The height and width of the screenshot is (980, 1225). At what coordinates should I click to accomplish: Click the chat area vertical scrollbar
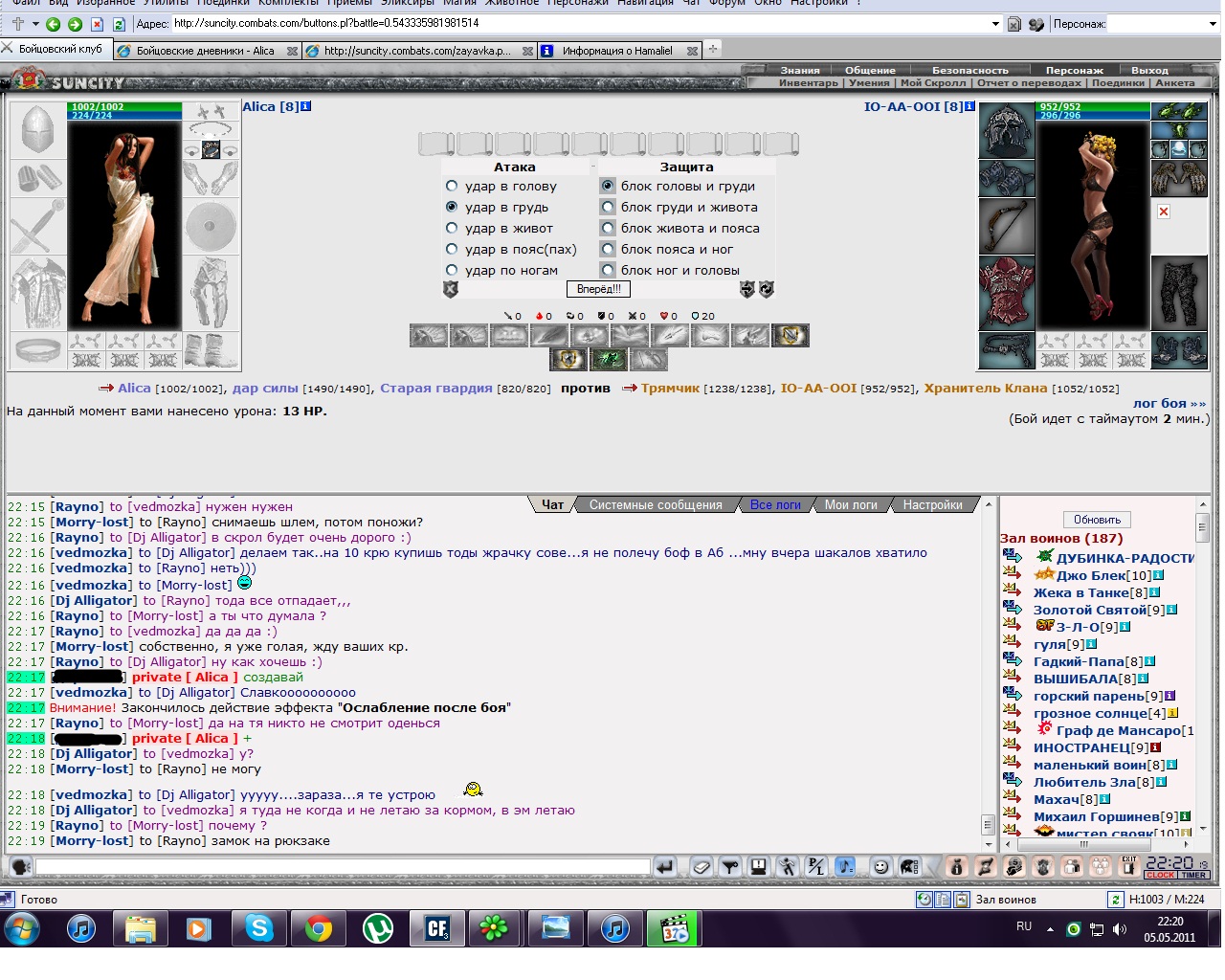coord(989,675)
